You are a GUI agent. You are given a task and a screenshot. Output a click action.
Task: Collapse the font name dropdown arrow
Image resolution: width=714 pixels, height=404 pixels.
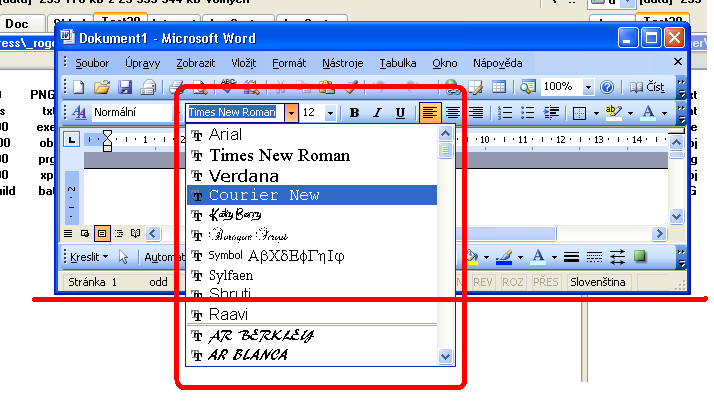click(x=291, y=113)
